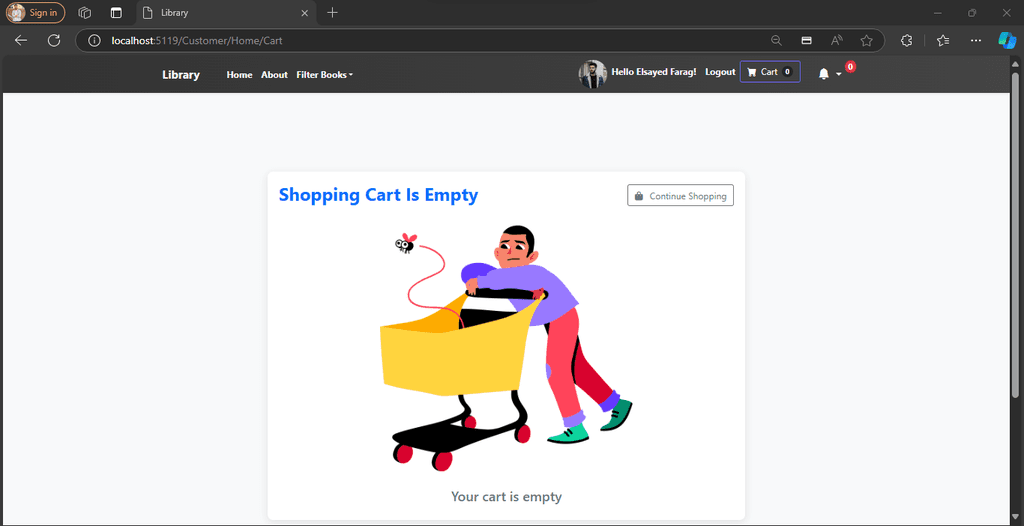Viewport: 1024px width, 526px height.
Task: Activate the Read aloud icon
Action: (837, 41)
